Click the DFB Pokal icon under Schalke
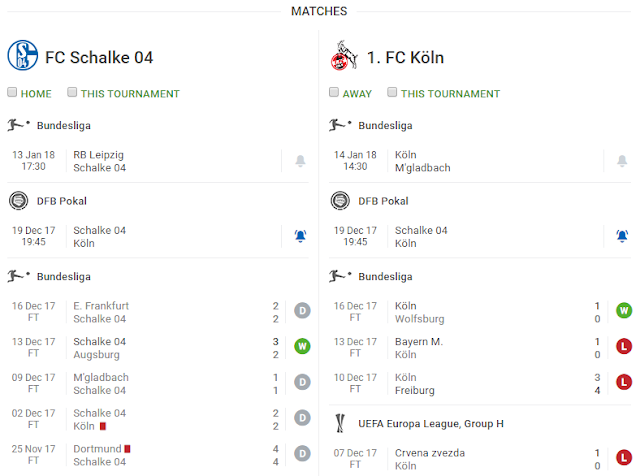The image size is (640, 476). (18, 201)
